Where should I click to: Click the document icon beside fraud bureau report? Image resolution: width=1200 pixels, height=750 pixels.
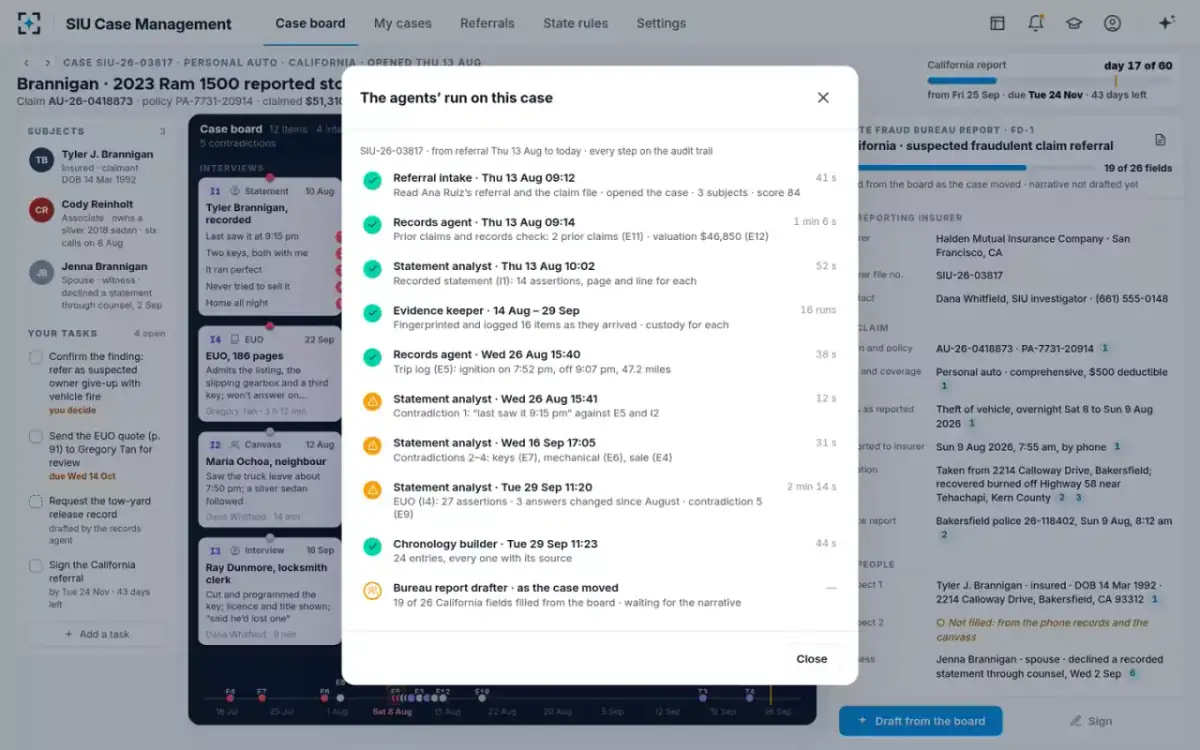coord(1160,140)
